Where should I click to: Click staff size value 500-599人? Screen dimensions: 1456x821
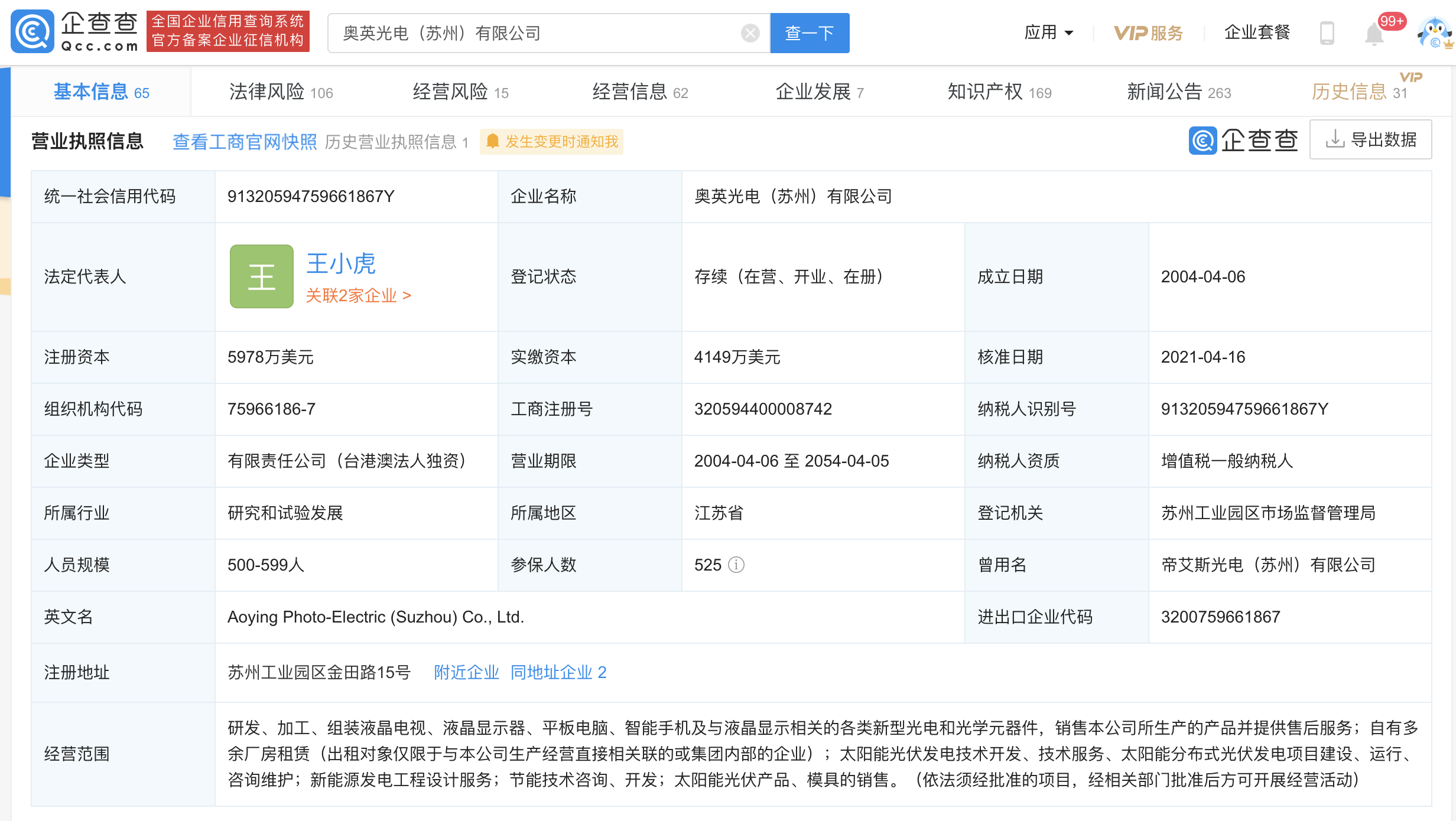[266, 565]
